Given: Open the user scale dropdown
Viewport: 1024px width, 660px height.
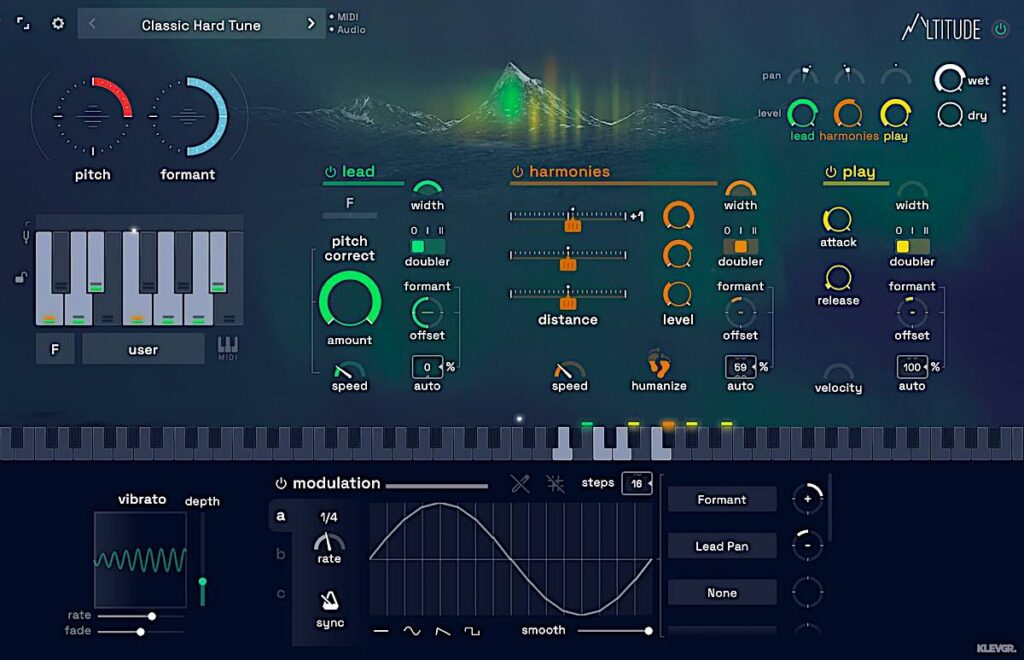Looking at the screenshot, I should (x=143, y=349).
